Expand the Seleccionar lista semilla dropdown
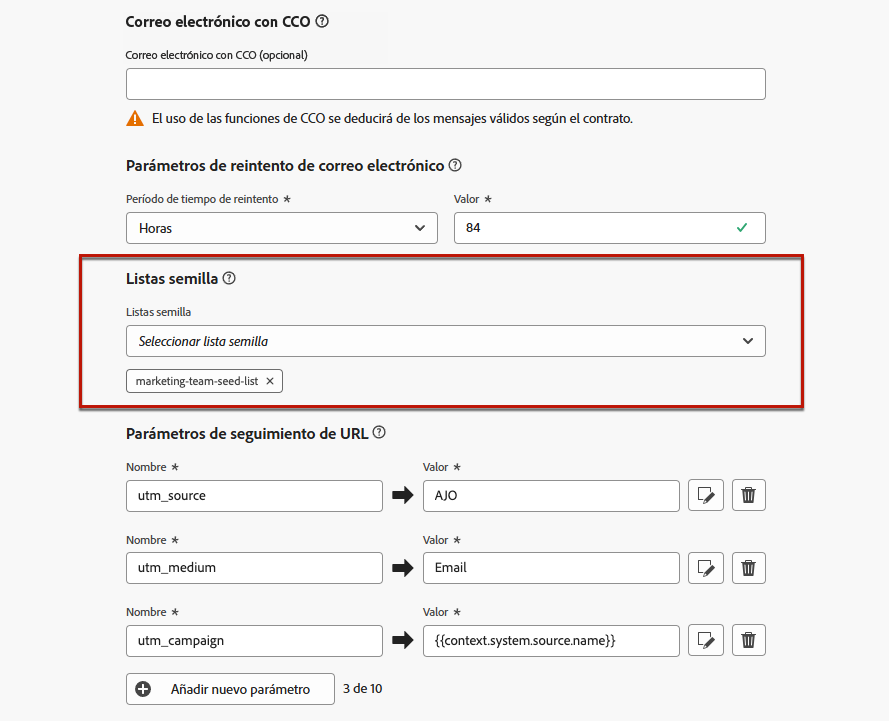The height and width of the screenshot is (721, 889). coord(446,341)
